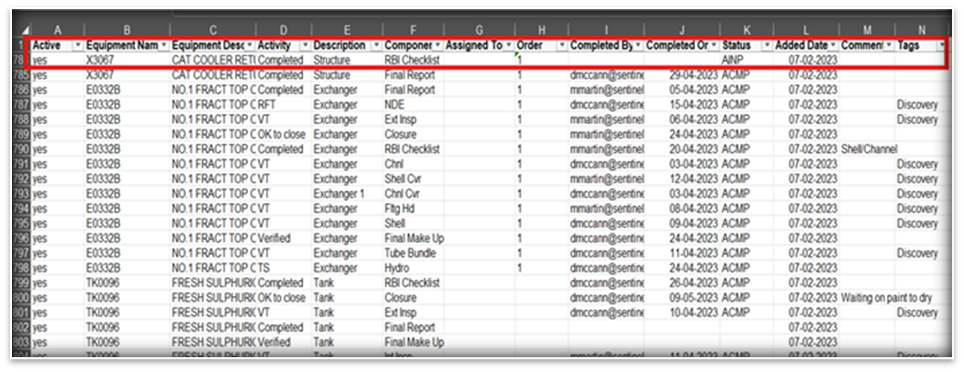Open the Added Date filter dropdown
The height and width of the screenshot is (372, 964).
tap(832, 46)
